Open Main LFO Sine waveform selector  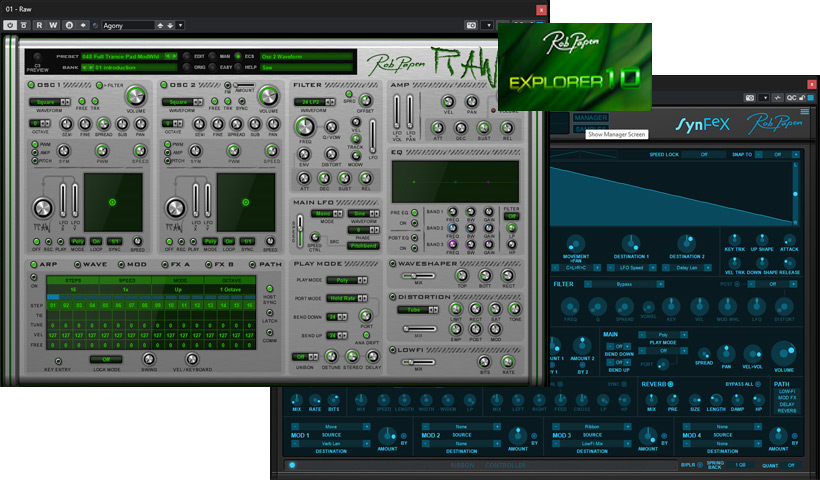click(x=364, y=214)
